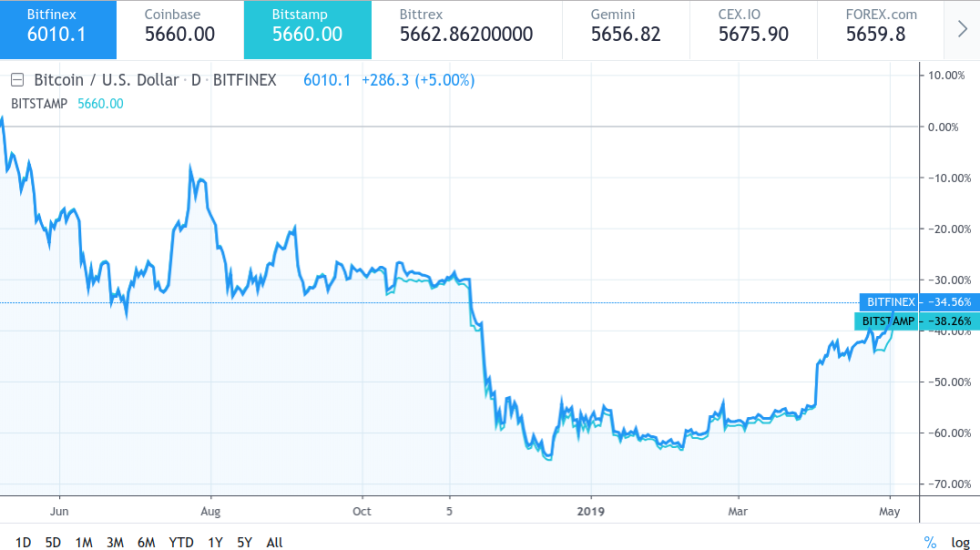Screen dimensions: 980x550
Task: Select the YTD range button
Action: (181, 542)
